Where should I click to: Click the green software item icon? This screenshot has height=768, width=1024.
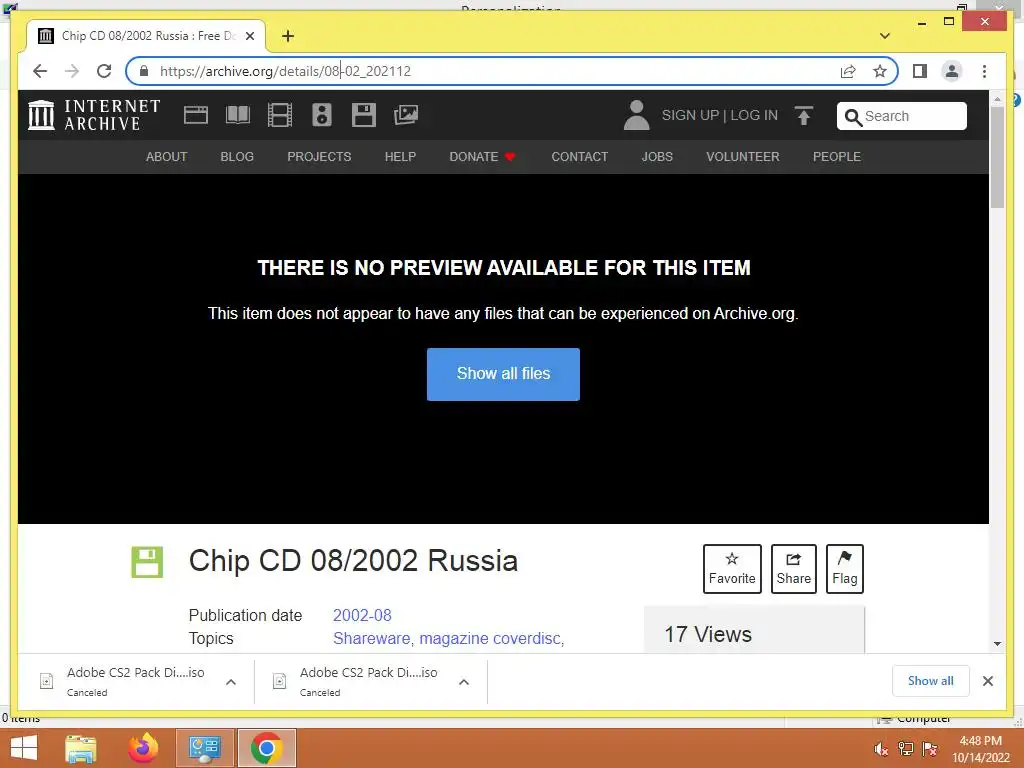coord(147,562)
